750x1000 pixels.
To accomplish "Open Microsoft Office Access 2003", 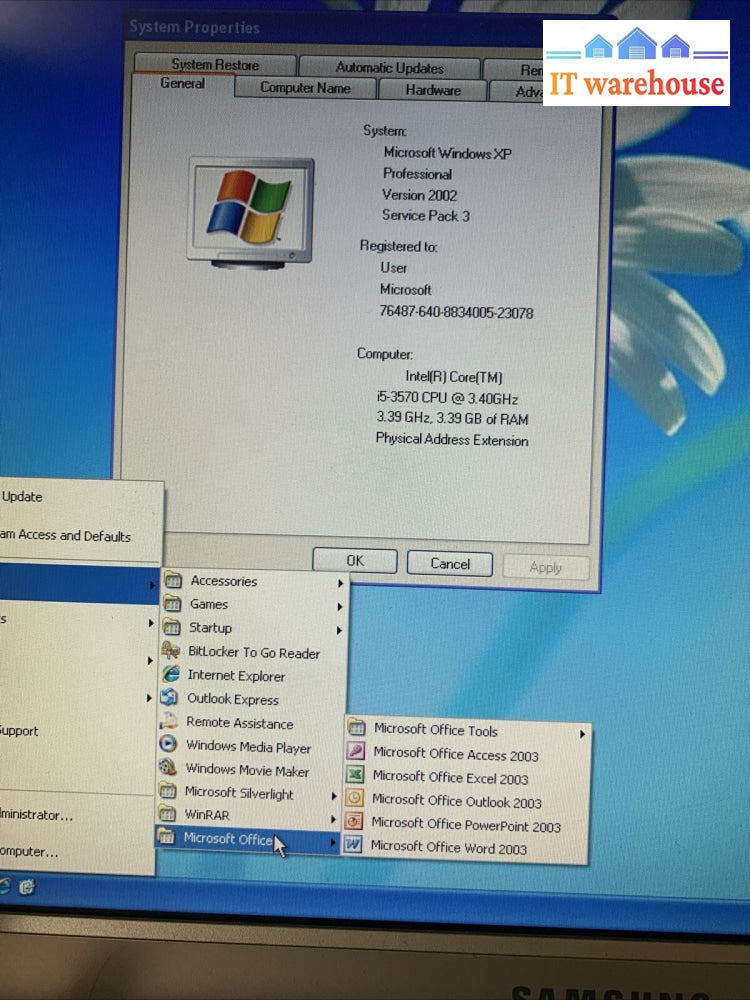I will coord(466,754).
